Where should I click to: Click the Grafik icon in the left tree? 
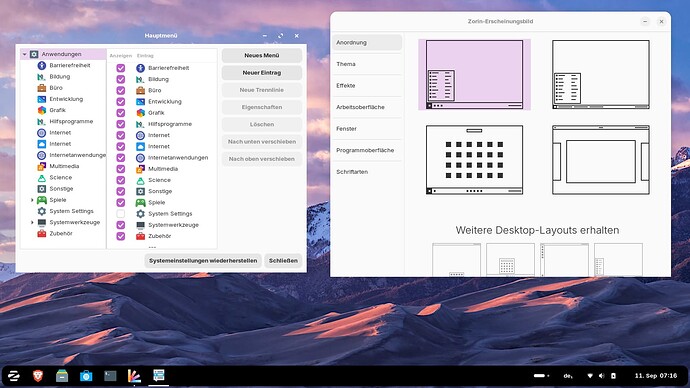pos(41,110)
